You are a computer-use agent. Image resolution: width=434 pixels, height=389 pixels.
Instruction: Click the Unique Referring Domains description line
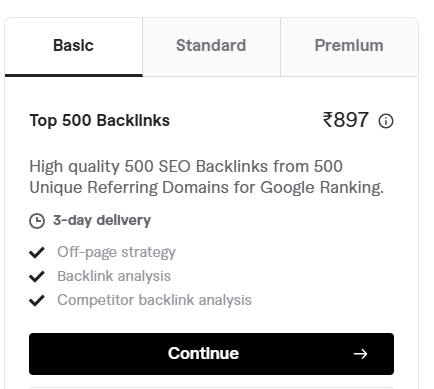click(207, 188)
